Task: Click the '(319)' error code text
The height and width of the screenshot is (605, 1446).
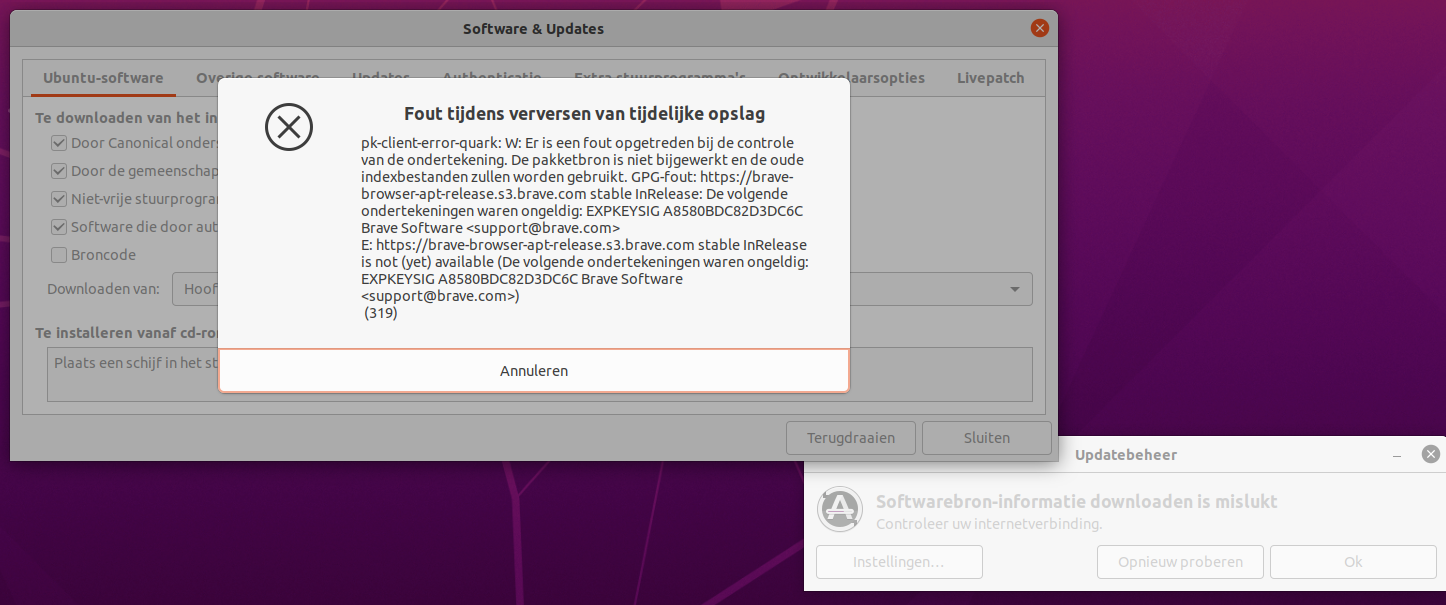Action: (x=381, y=313)
